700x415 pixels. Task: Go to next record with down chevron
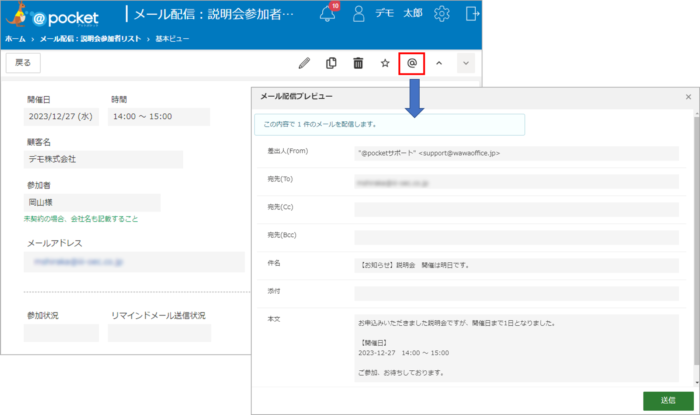click(x=466, y=63)
